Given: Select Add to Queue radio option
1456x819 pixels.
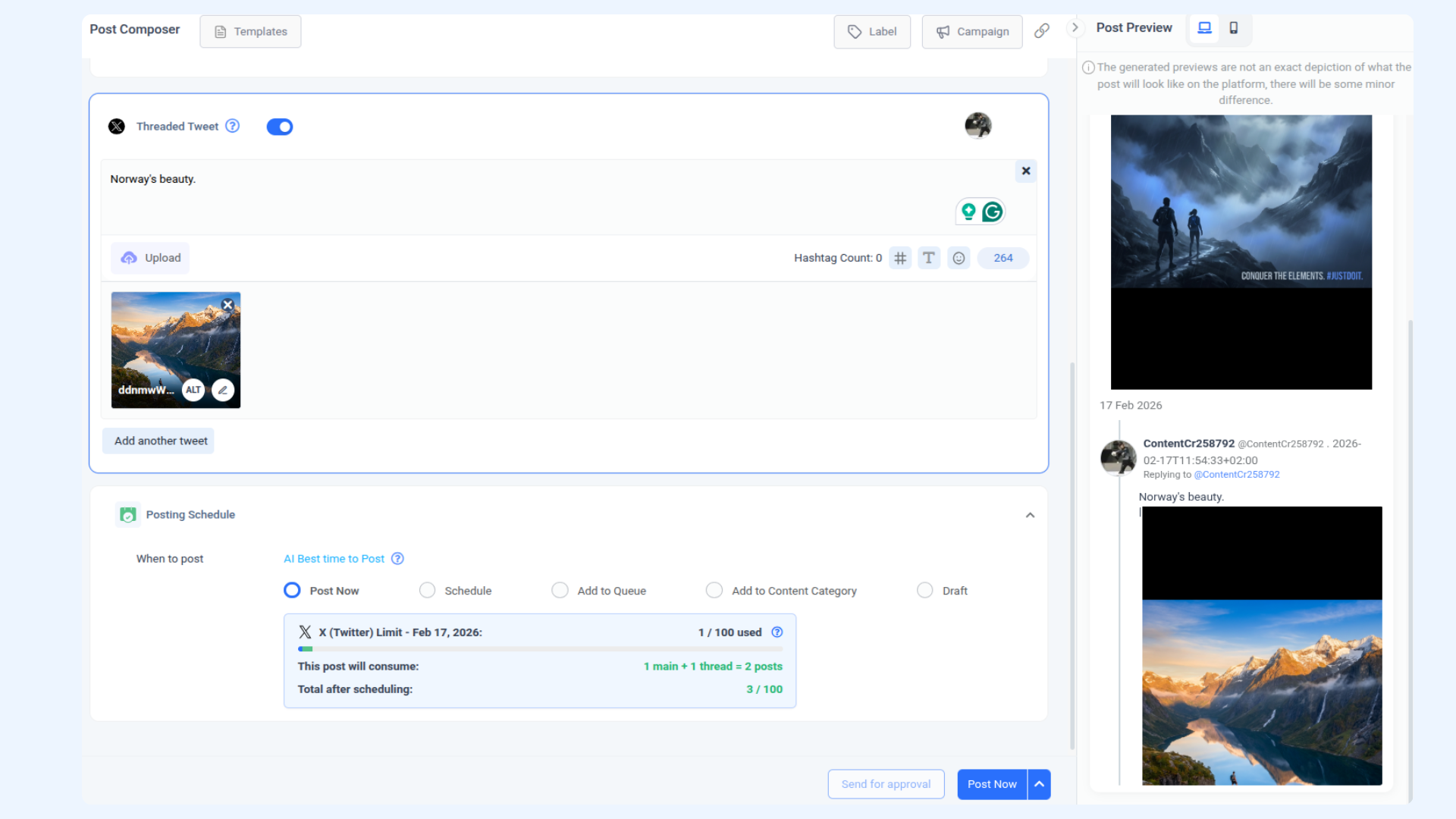Looking at the screenshot, I should tap(560, 590).
